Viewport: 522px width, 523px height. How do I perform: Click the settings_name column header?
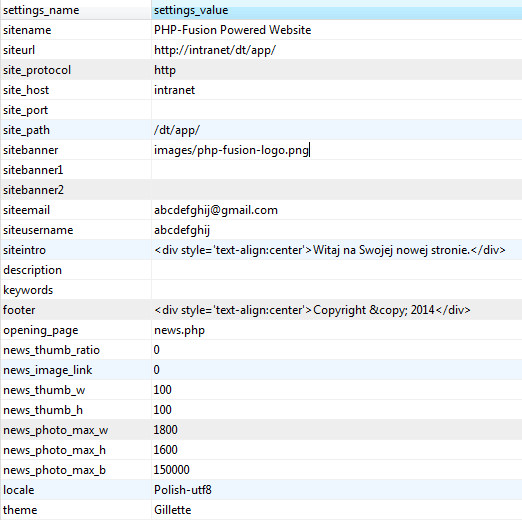click(76, 10)
